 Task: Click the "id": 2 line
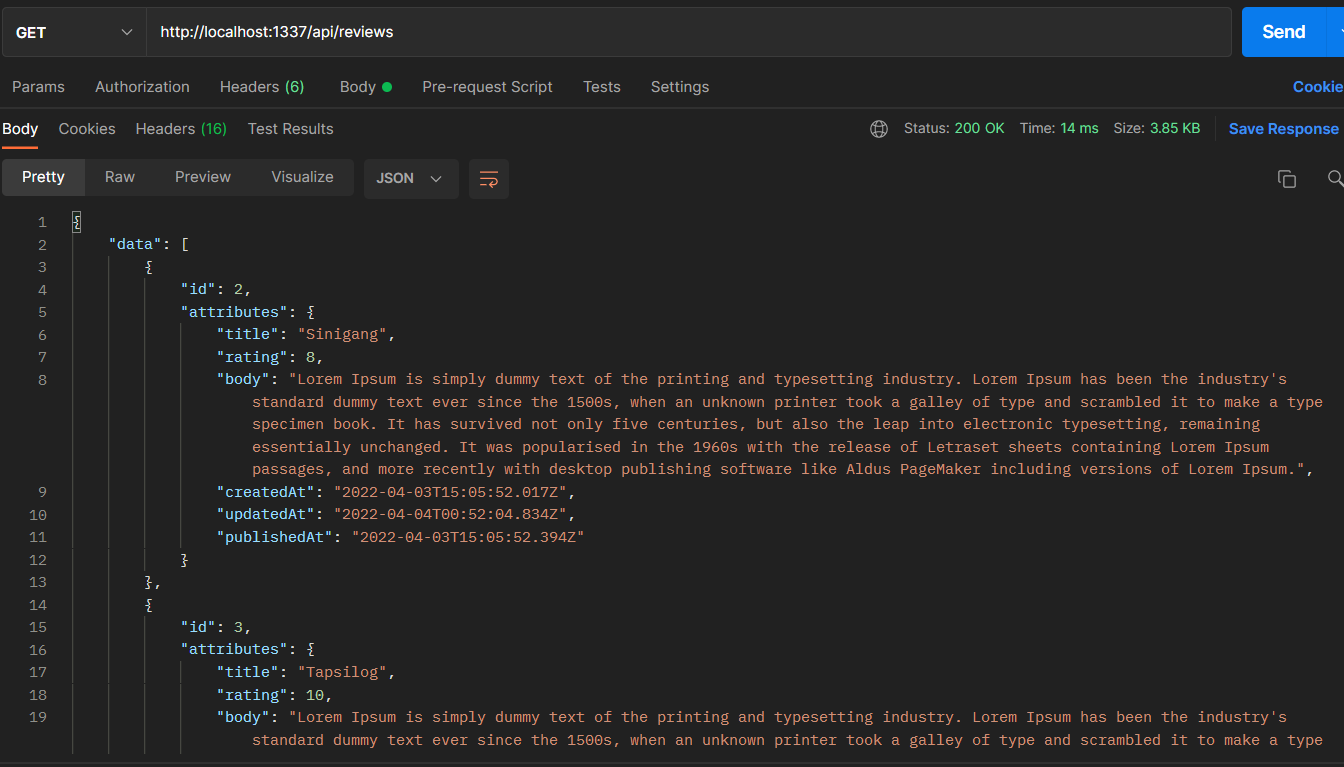(x=216, y=290)
